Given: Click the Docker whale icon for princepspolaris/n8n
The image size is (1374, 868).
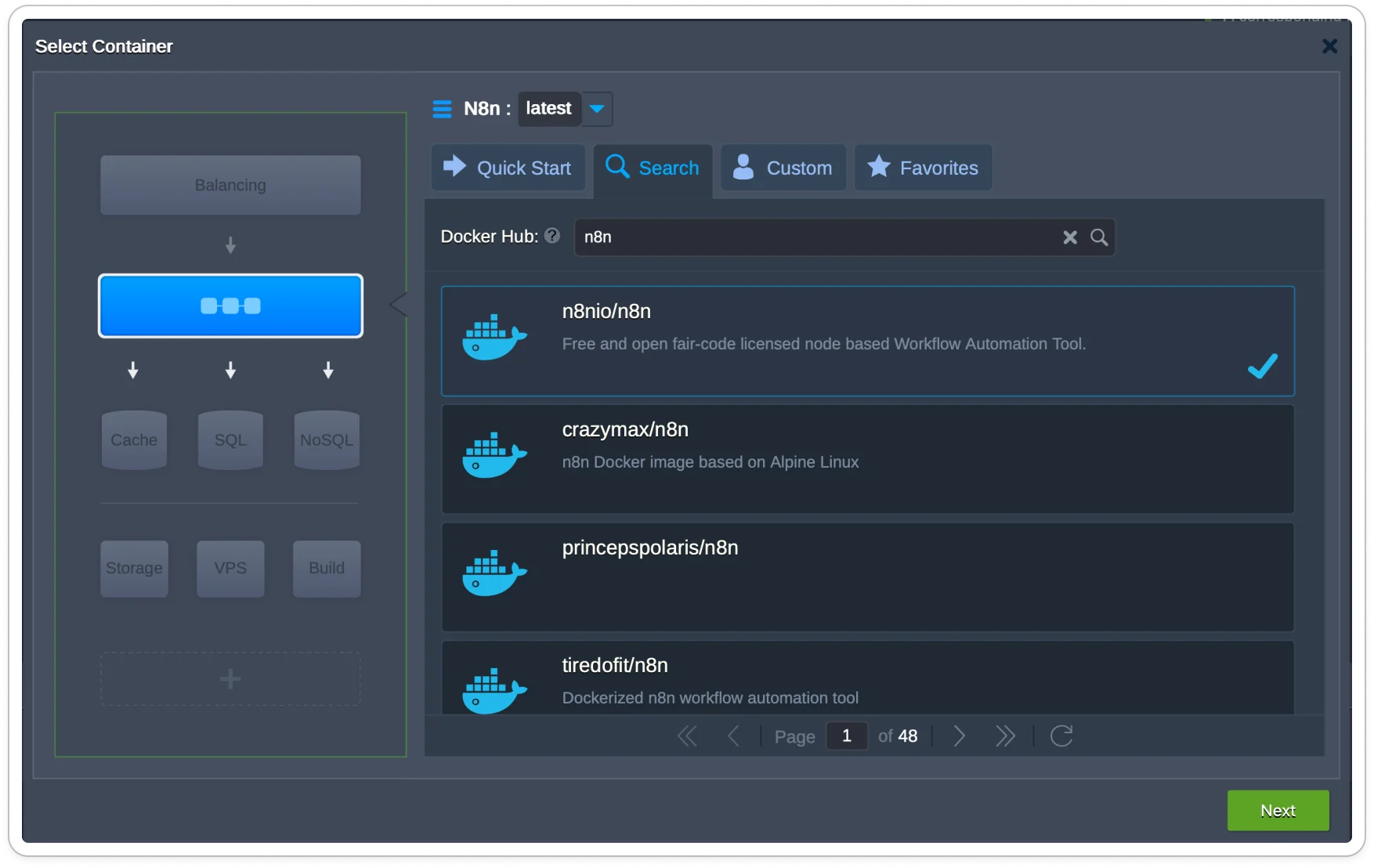Looking at the screenshot, I should point(494,573).
